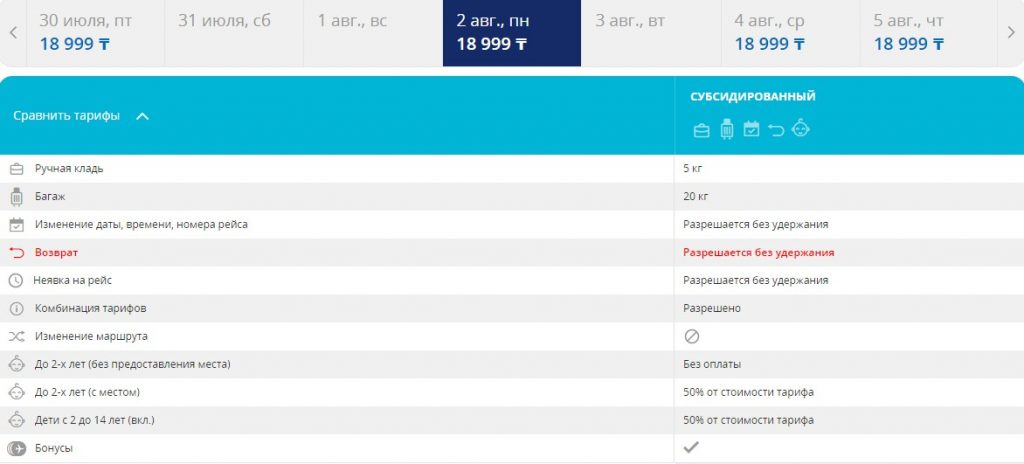Click the baggage suitcase icon in tariff header
Image resolution: width=1024 pixels, height=464 pixels.
point(727,129)
